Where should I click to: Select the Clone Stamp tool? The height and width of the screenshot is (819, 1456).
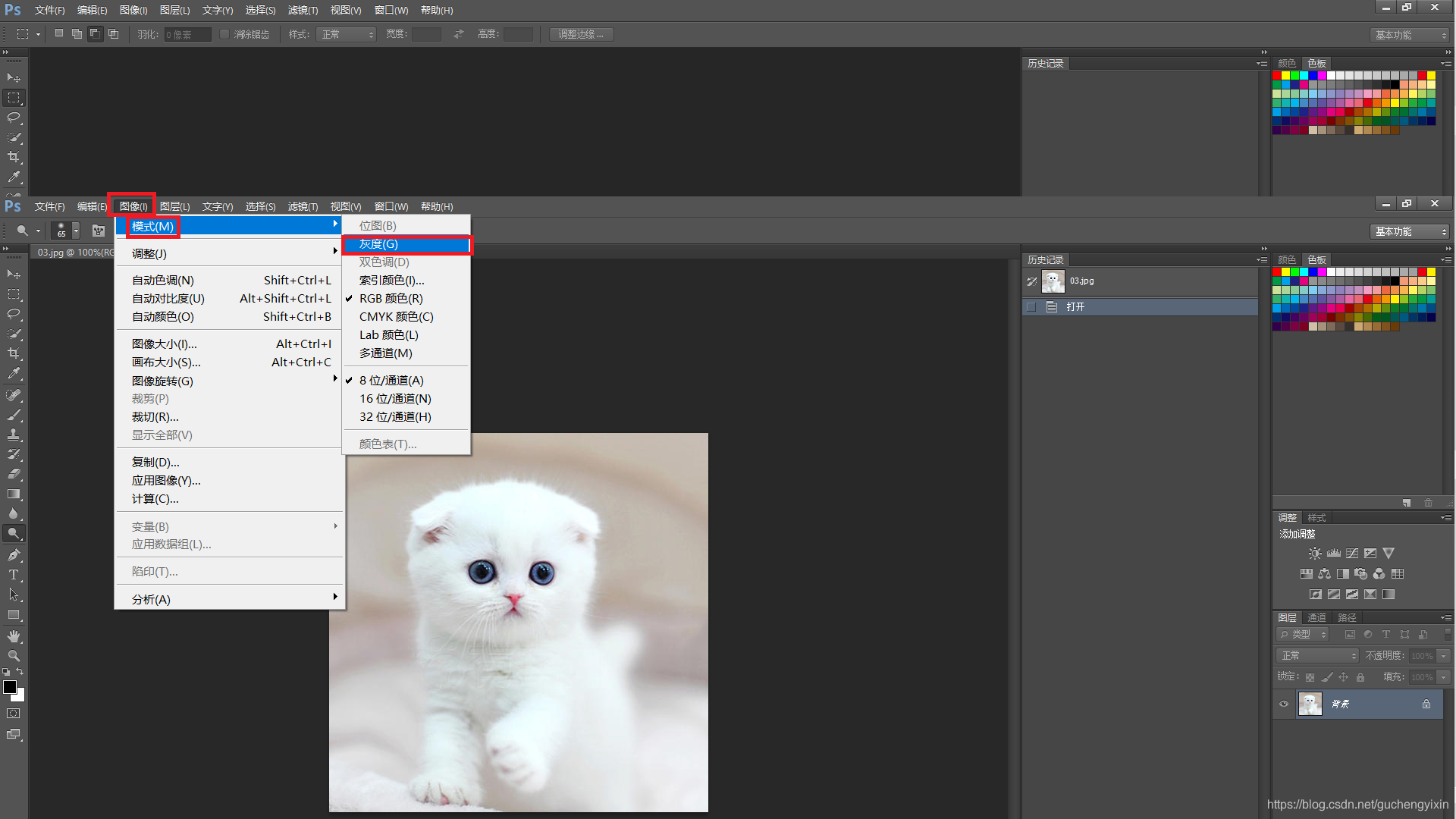14,435
